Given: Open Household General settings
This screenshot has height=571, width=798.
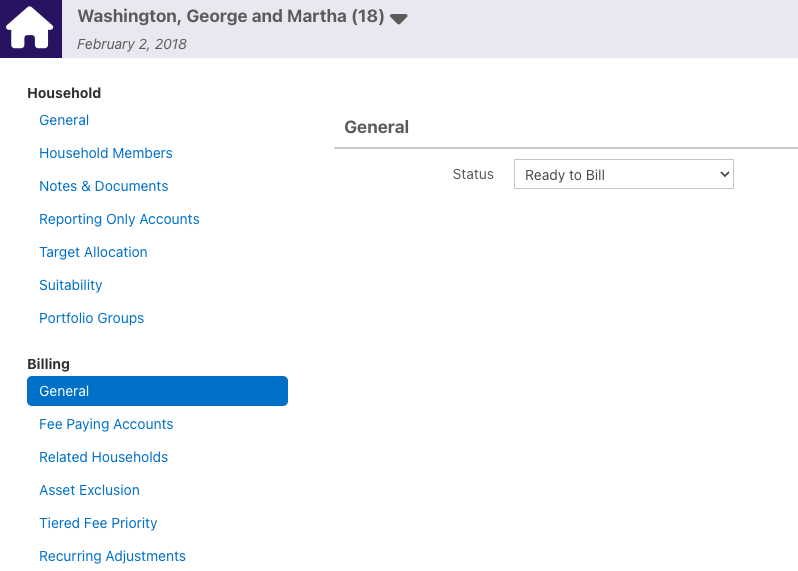Looking at the screenshot, I should (x=64, y=120).
